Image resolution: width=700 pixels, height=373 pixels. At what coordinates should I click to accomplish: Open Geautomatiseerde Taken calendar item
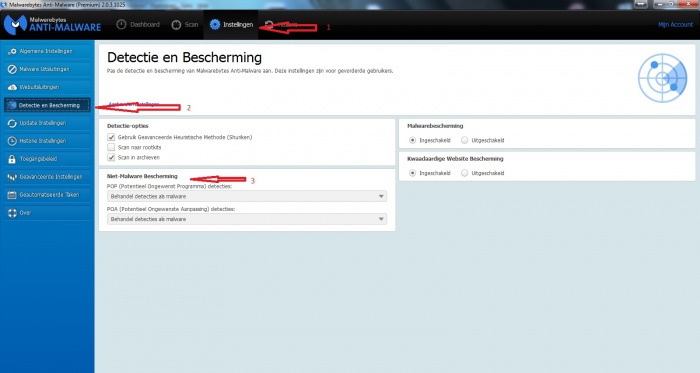[47, 195]
